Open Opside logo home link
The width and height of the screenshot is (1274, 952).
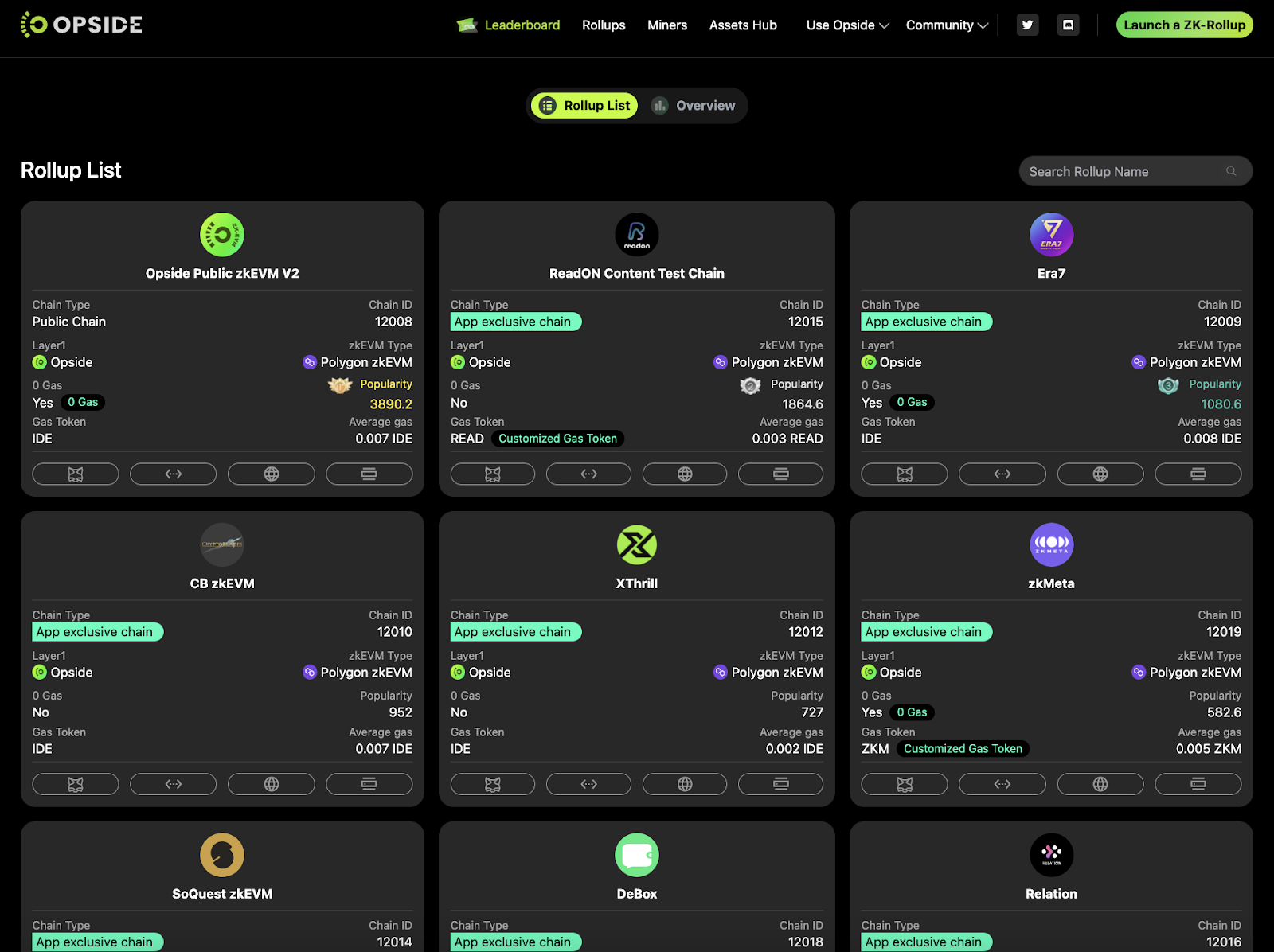point(81,25)
